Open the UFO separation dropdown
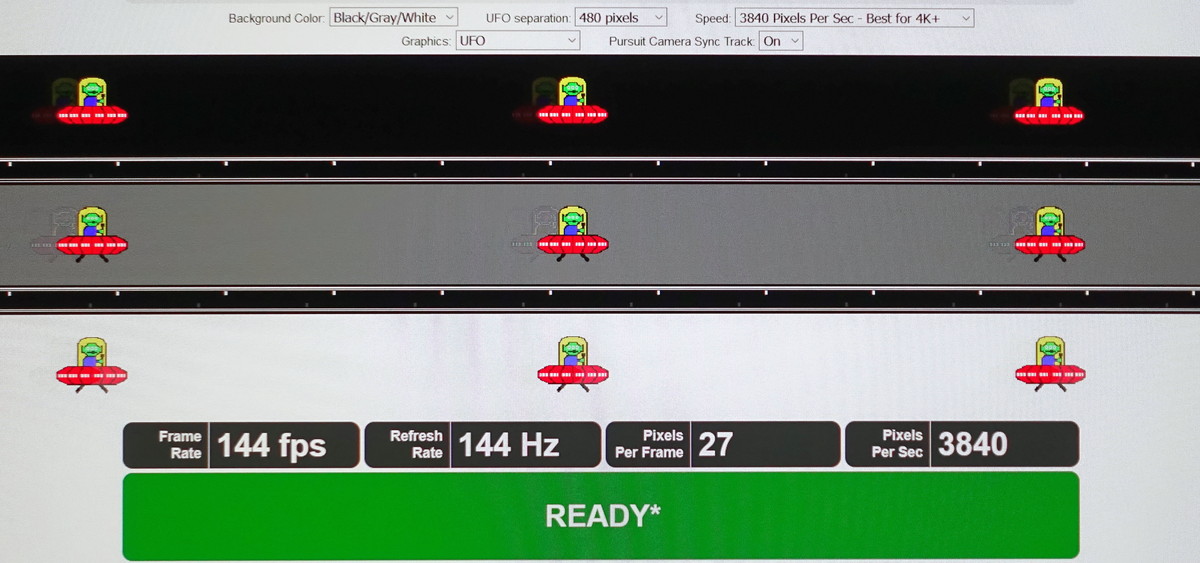The height and width of the screenshot is (563, 1200). point(621,18)
